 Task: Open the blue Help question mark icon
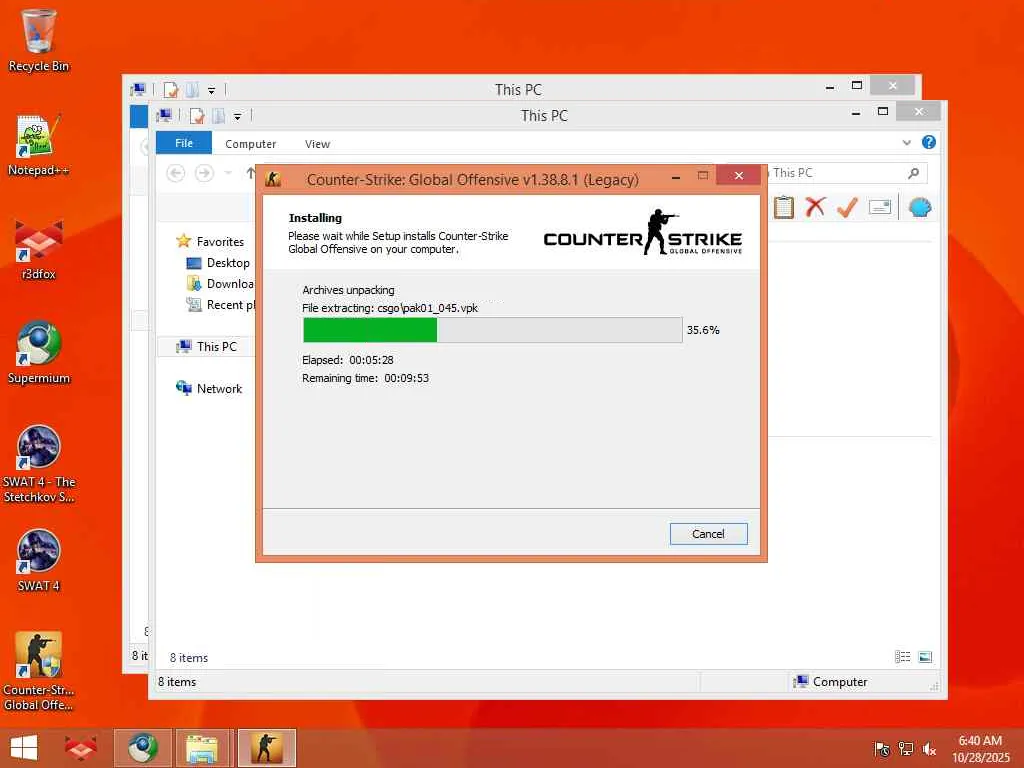929,142
